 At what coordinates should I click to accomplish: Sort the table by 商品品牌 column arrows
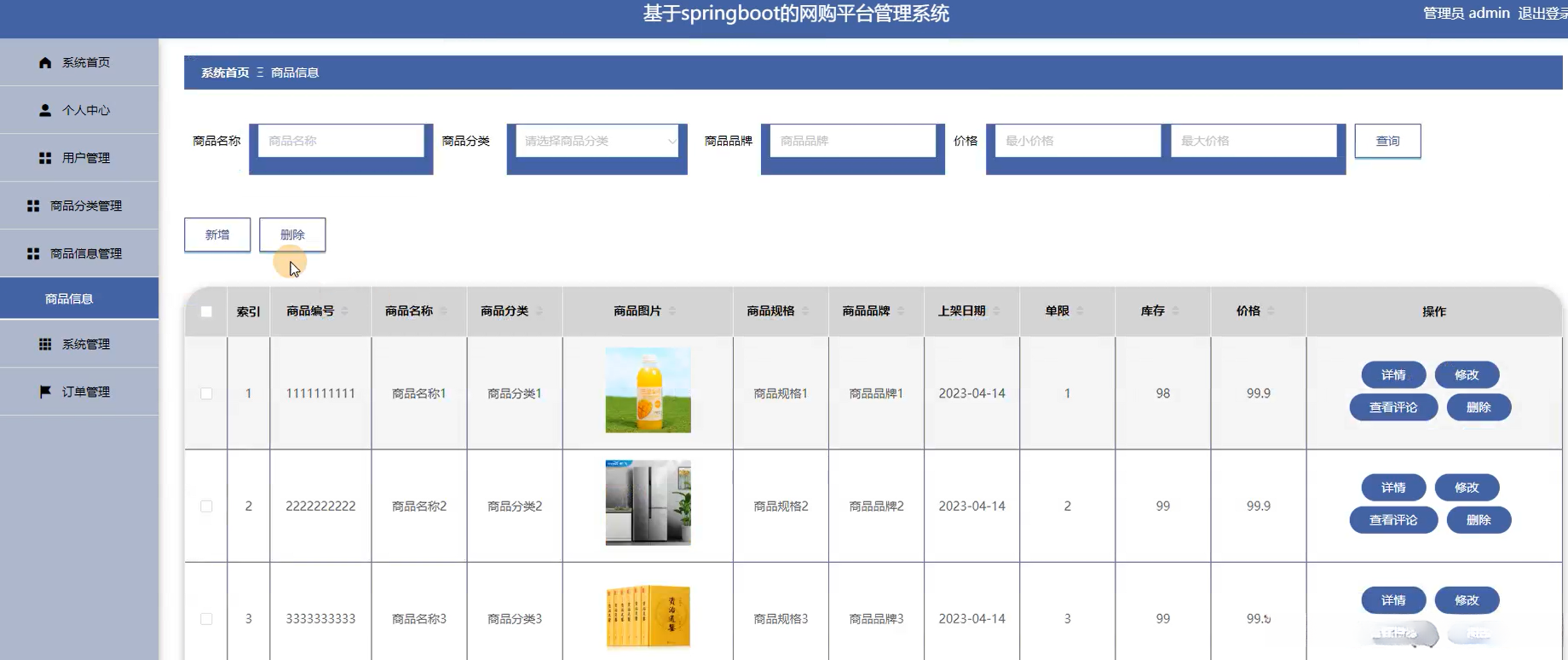coord(900,311)
